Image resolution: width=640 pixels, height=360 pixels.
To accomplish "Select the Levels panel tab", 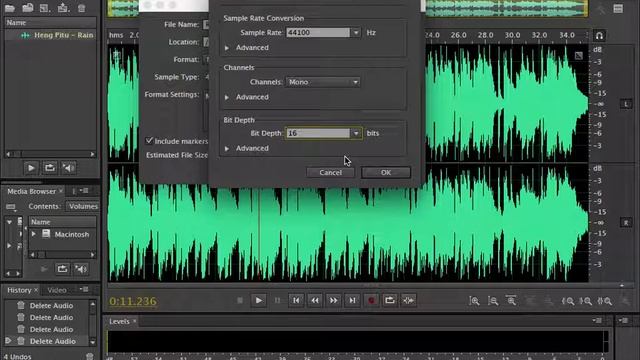I will point(119,321).
